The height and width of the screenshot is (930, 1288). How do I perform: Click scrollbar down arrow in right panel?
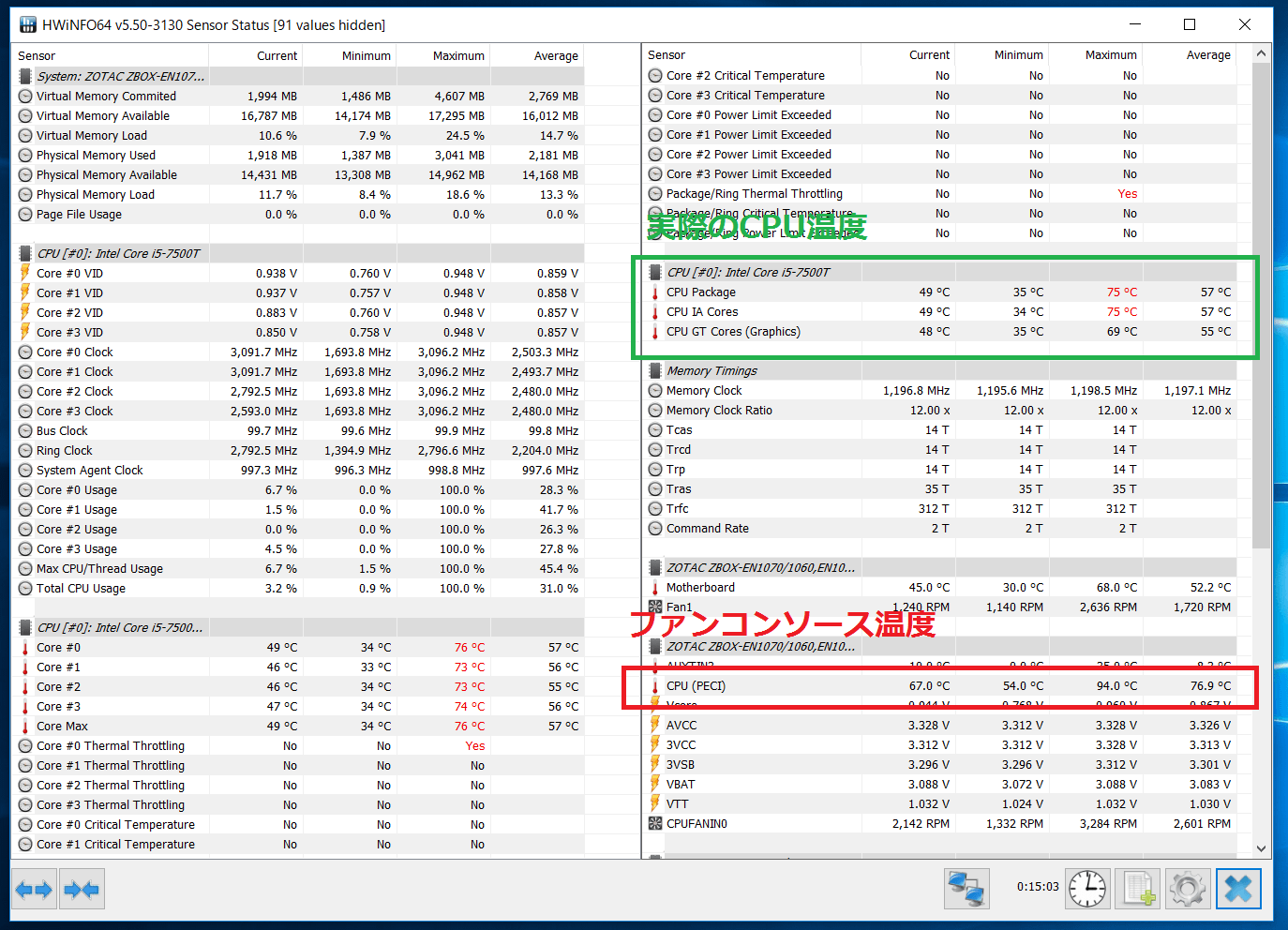(x=1261, y=847)
